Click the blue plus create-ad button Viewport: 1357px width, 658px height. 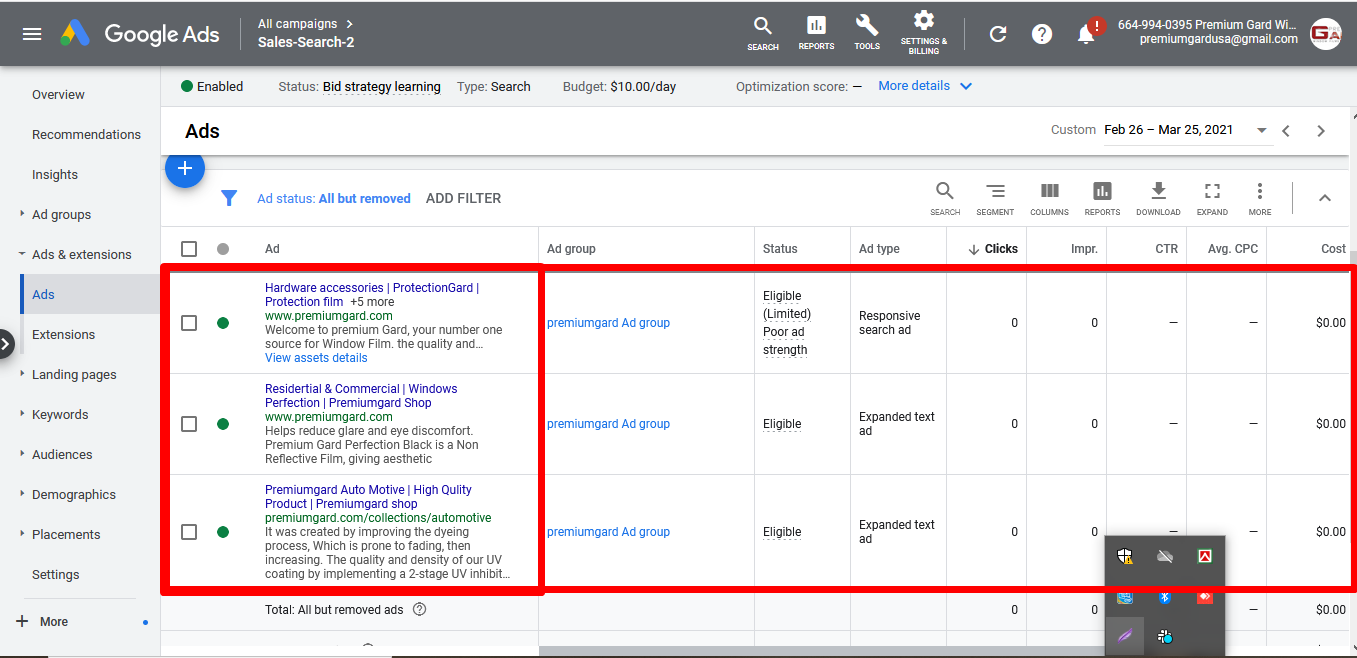(185, 169)
